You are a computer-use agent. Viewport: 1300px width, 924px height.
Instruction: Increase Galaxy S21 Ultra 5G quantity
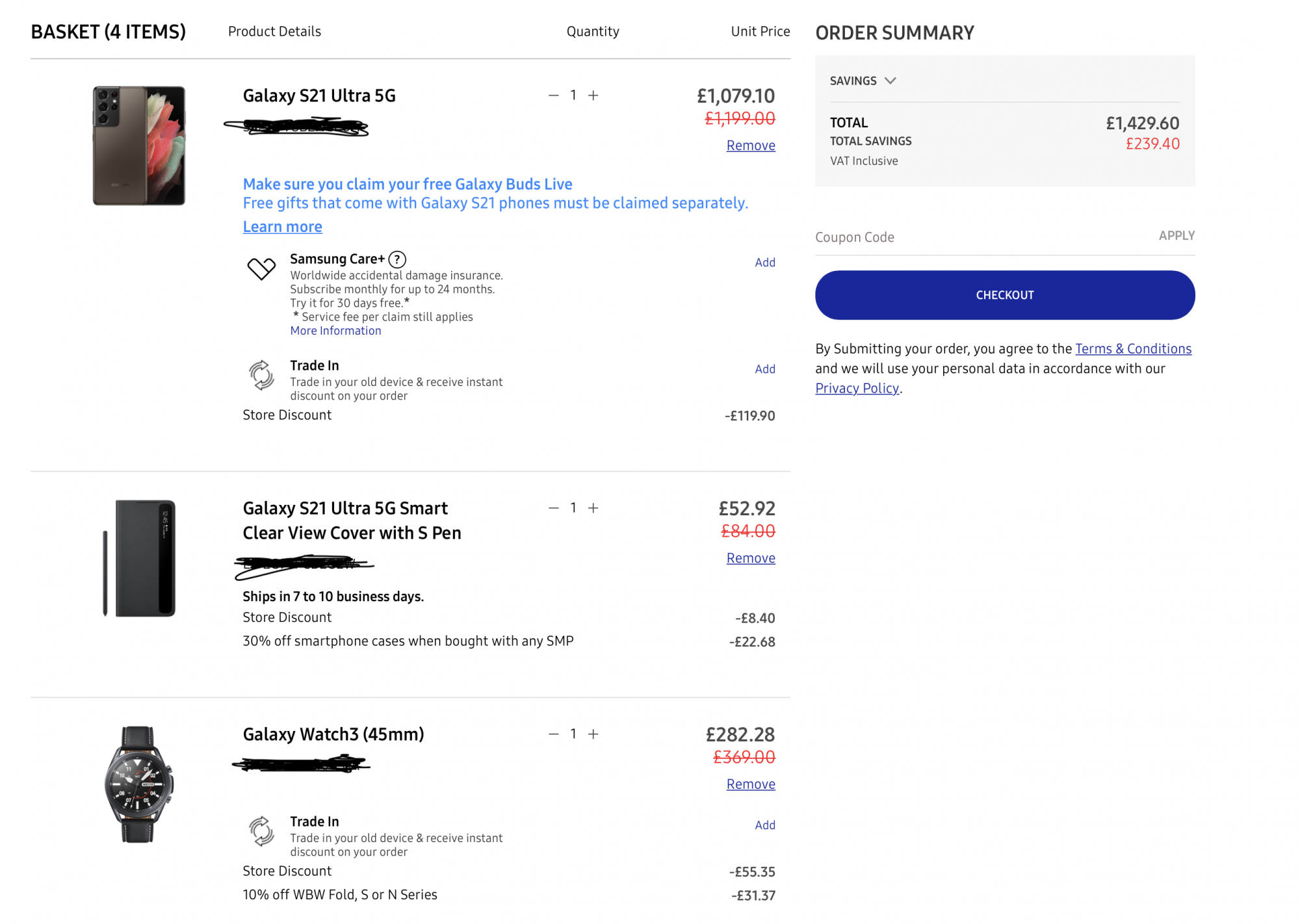tap(593, 96)
